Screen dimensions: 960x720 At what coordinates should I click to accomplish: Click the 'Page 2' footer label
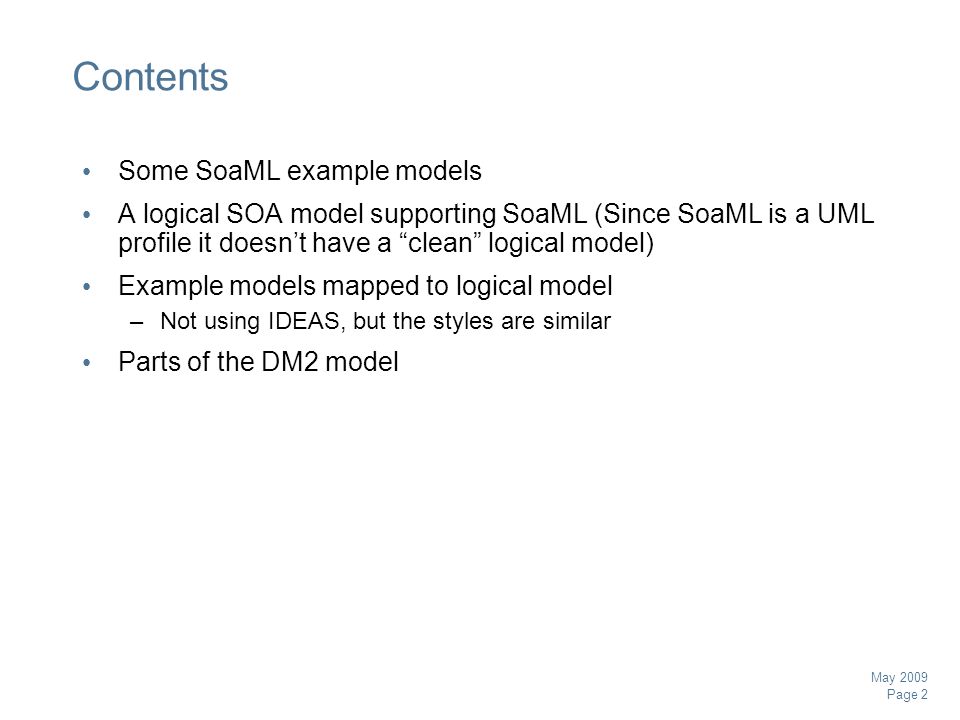pyautogui.click(x=907, y=694)
